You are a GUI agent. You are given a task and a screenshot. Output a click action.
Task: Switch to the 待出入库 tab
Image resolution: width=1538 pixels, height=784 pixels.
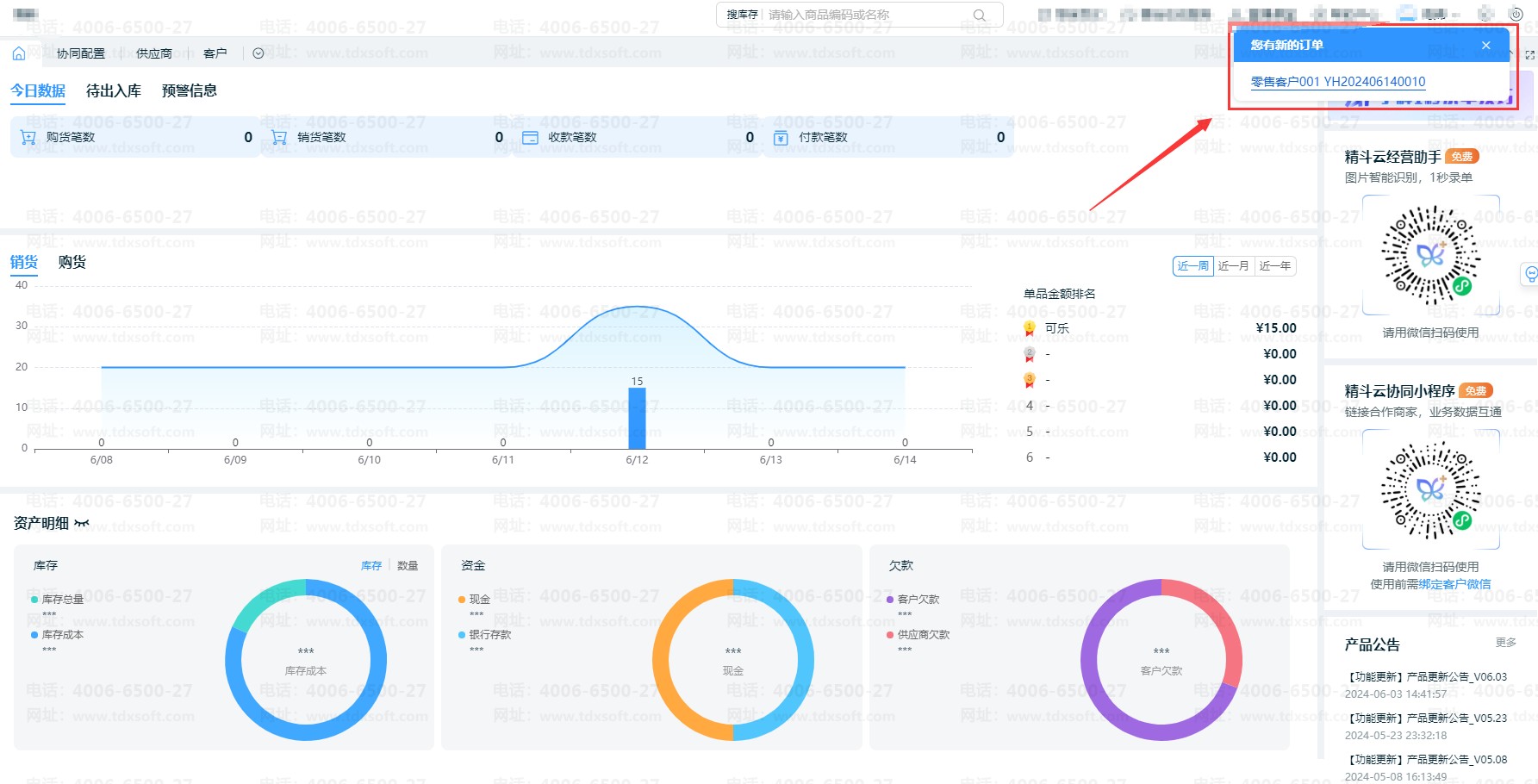coord(113,90)
